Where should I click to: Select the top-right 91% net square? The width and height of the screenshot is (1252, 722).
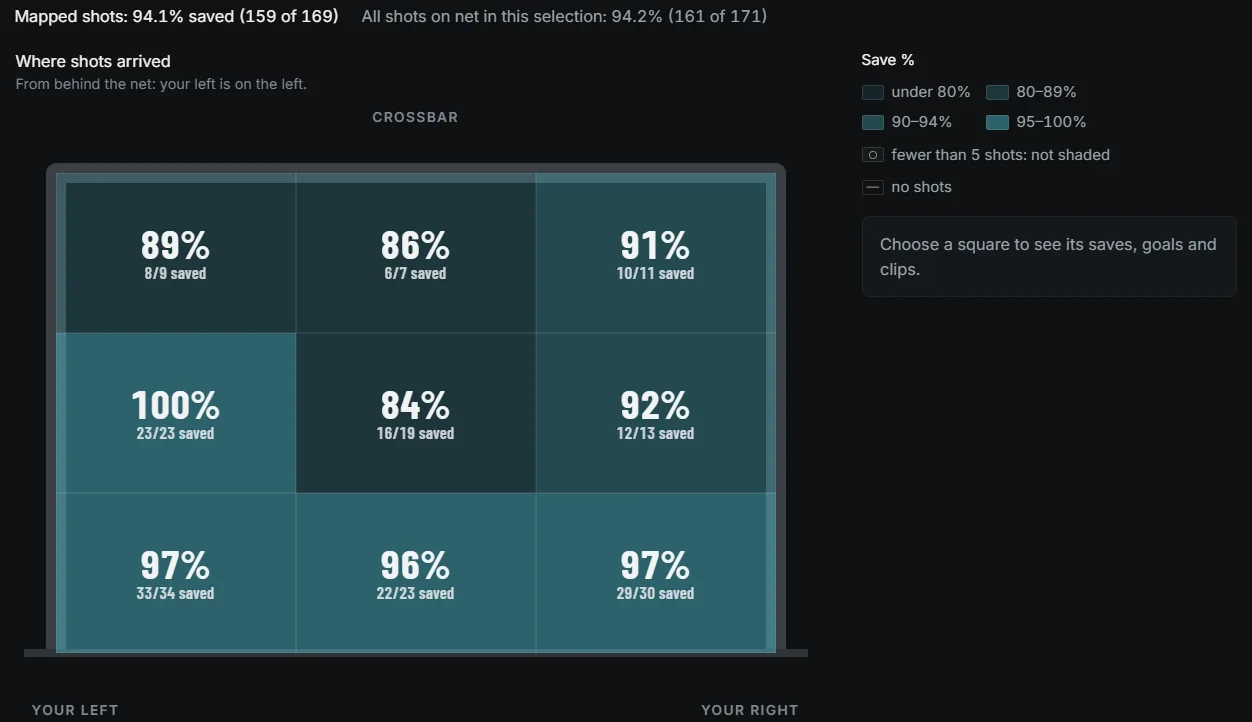[656, 253]
